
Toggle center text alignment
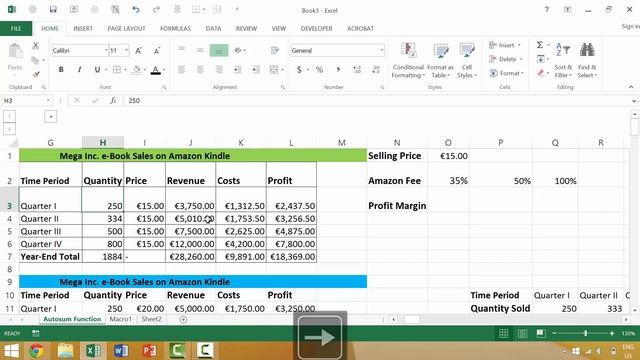200,70
